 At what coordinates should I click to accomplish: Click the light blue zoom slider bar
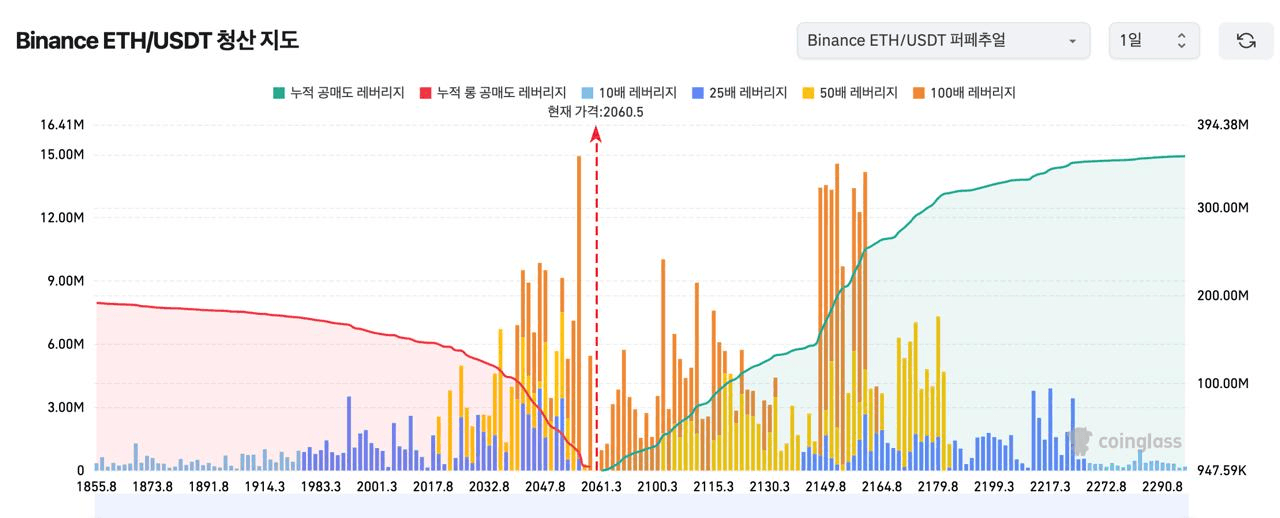pos(640,505)
